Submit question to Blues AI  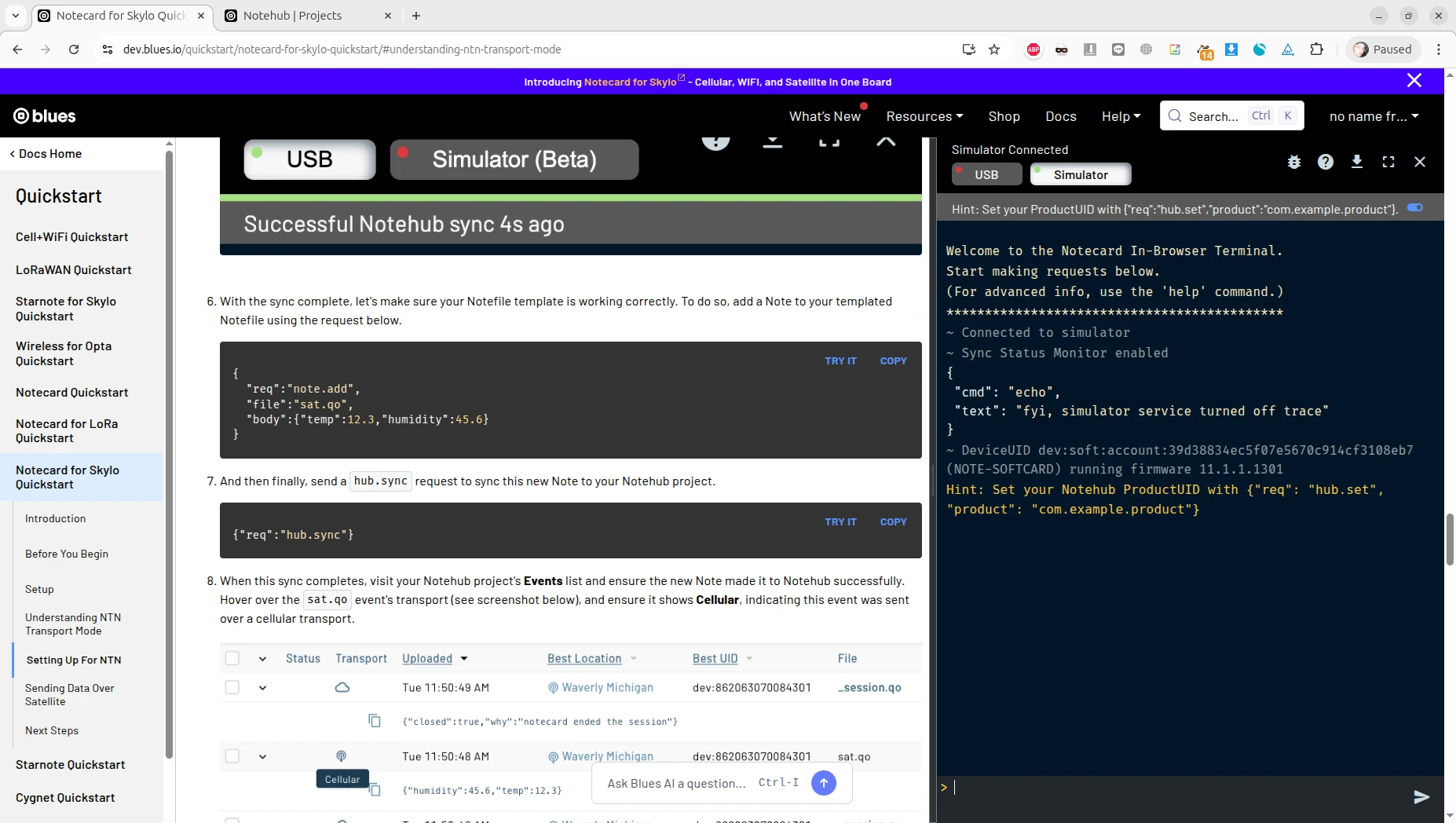coord(823,783)
